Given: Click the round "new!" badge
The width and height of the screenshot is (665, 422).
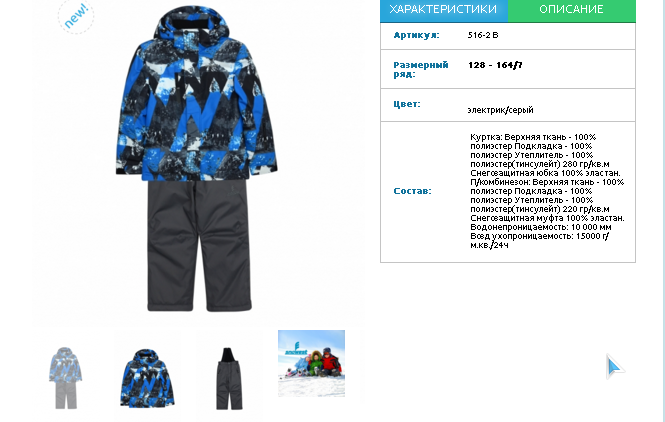Looking at the screenshot, I should 76,16.
